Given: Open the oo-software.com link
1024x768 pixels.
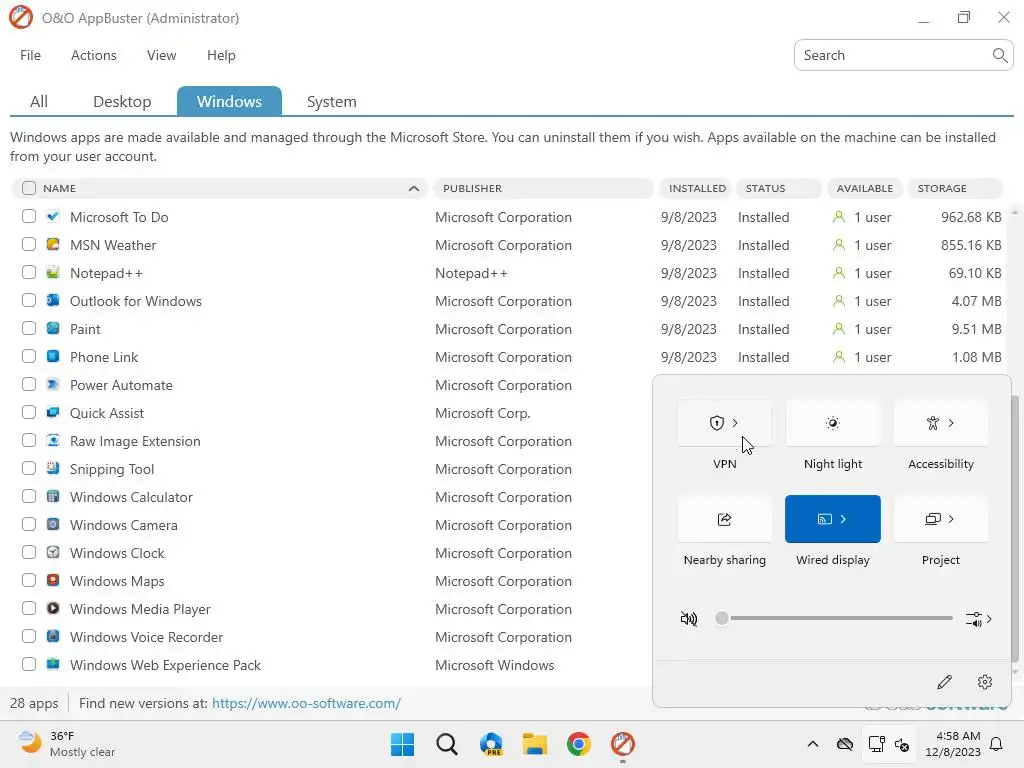Looking at the screenshot, I should 306,703.
